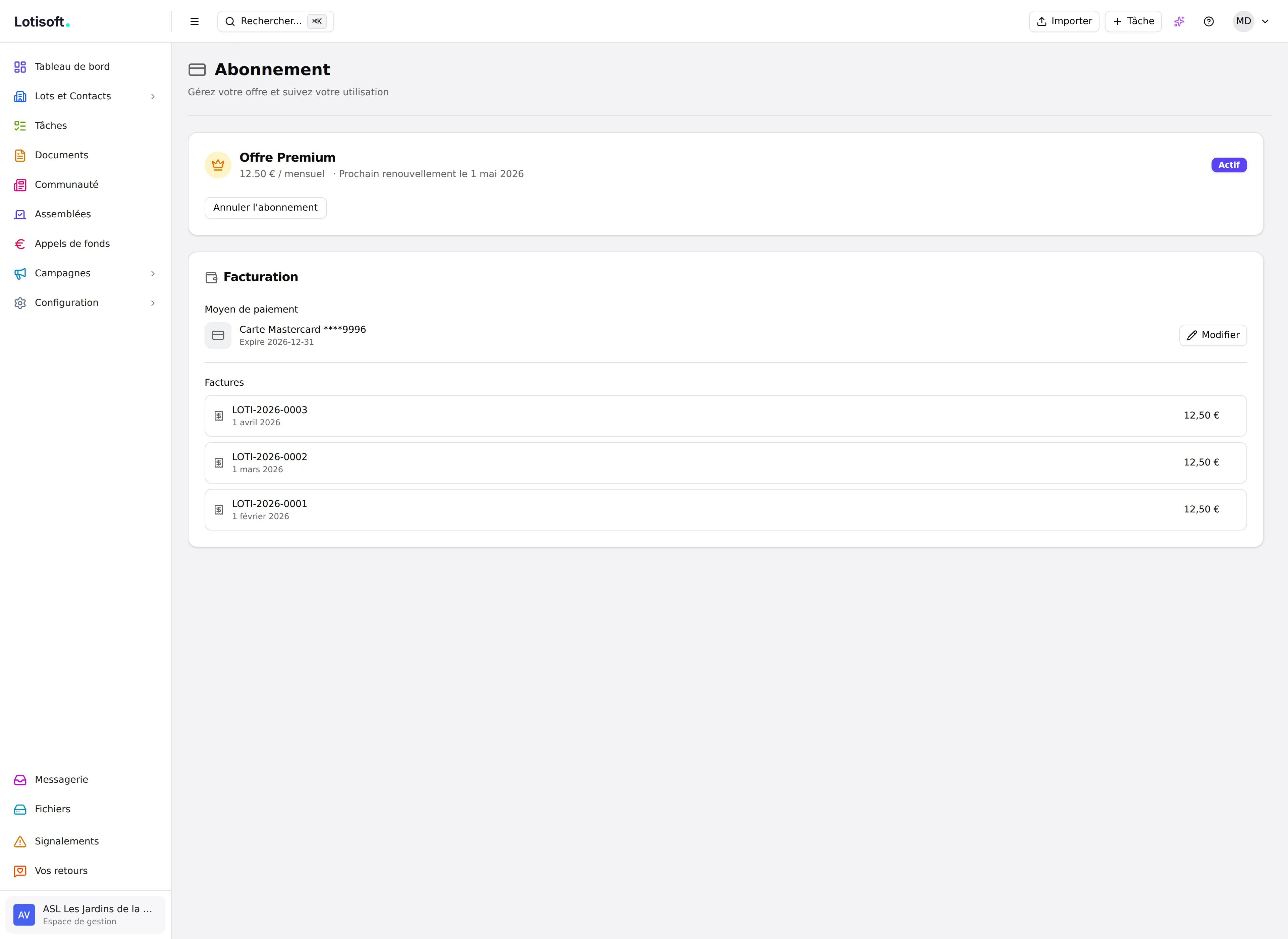The image size is (1288, 939).
Task: Open the user account dropdown arrow
Action: (1265, 21)
